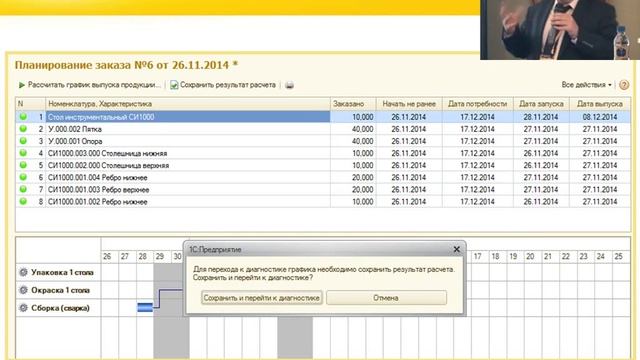Viewport: 640px width, 360px height.
Task: Click the 'Дата запуска' column header
Action: coord(541,104)
